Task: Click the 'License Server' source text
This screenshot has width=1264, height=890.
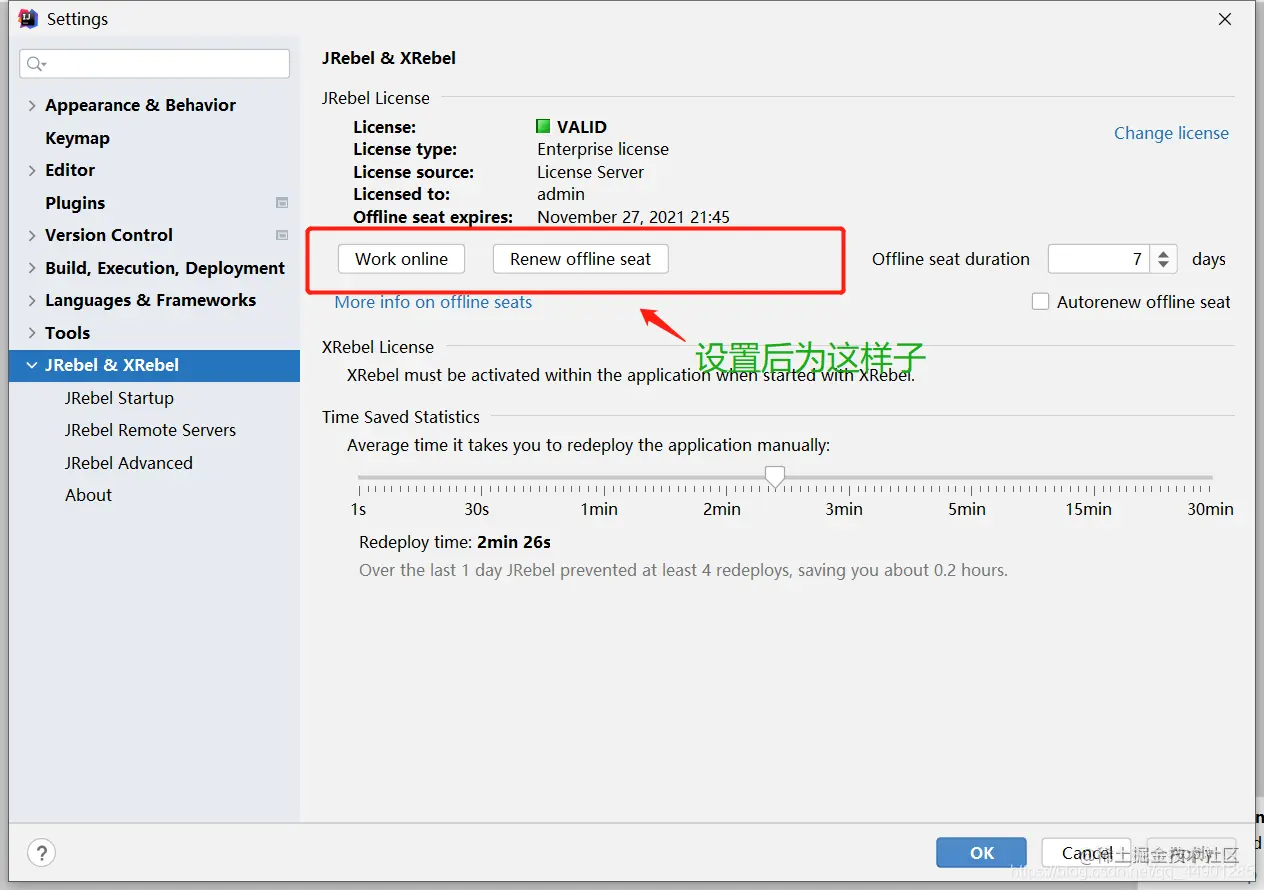Action: click(x=590, y=172)
